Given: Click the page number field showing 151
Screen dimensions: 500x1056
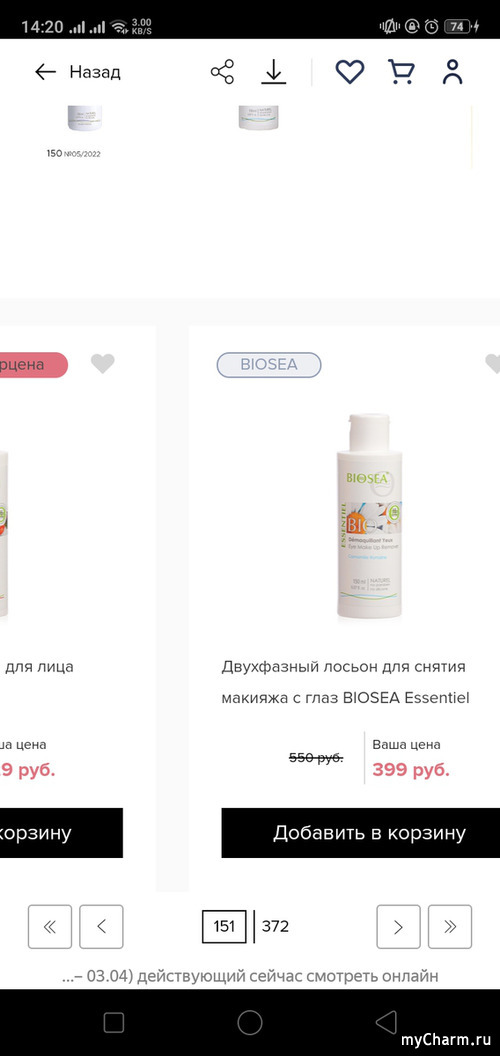Looking at the screenshot, I should (224, 927).
